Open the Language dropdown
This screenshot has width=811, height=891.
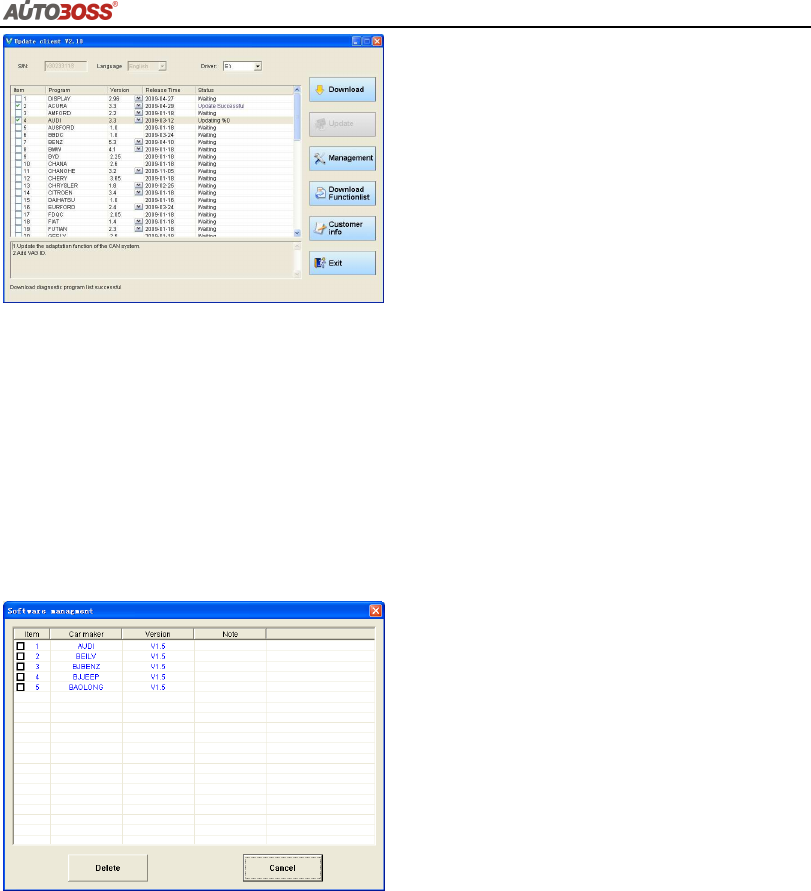162,66
